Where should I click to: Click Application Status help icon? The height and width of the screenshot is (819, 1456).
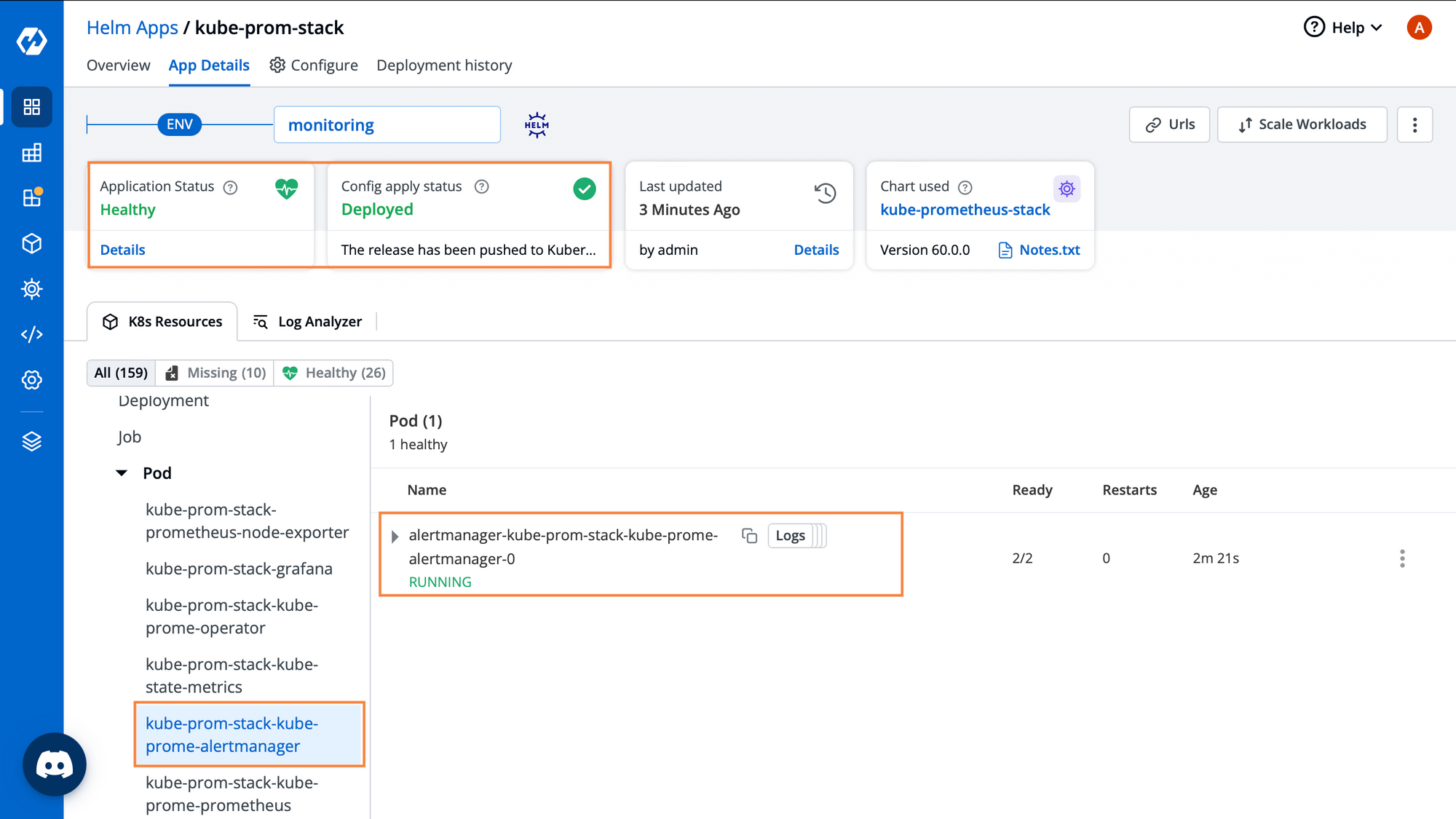[x=231, y=188]
